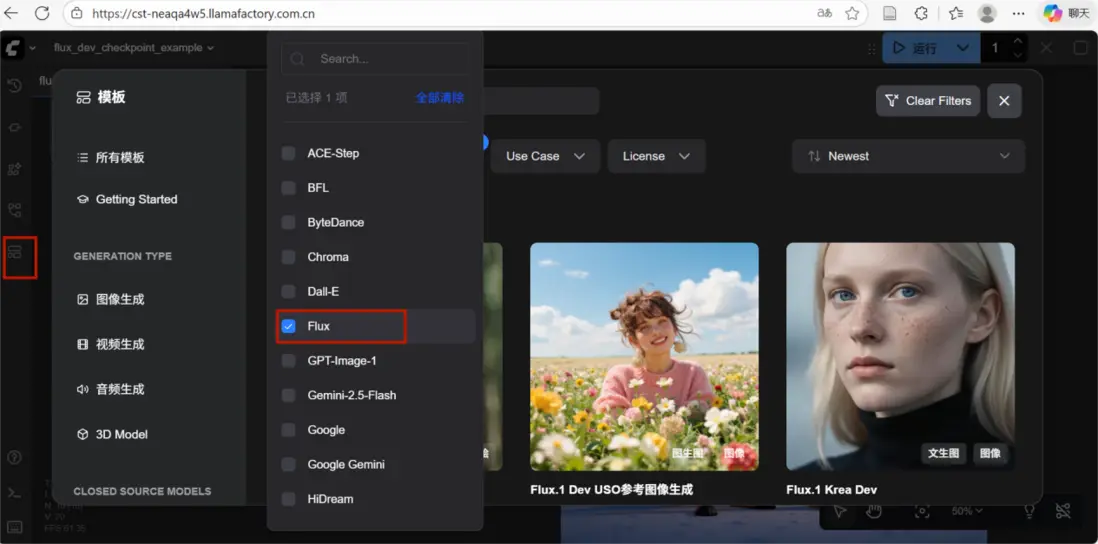Screen dimensions: 1098x544
Task: Check the ACE-Step checkbox
Action: (x=289, y=153)
